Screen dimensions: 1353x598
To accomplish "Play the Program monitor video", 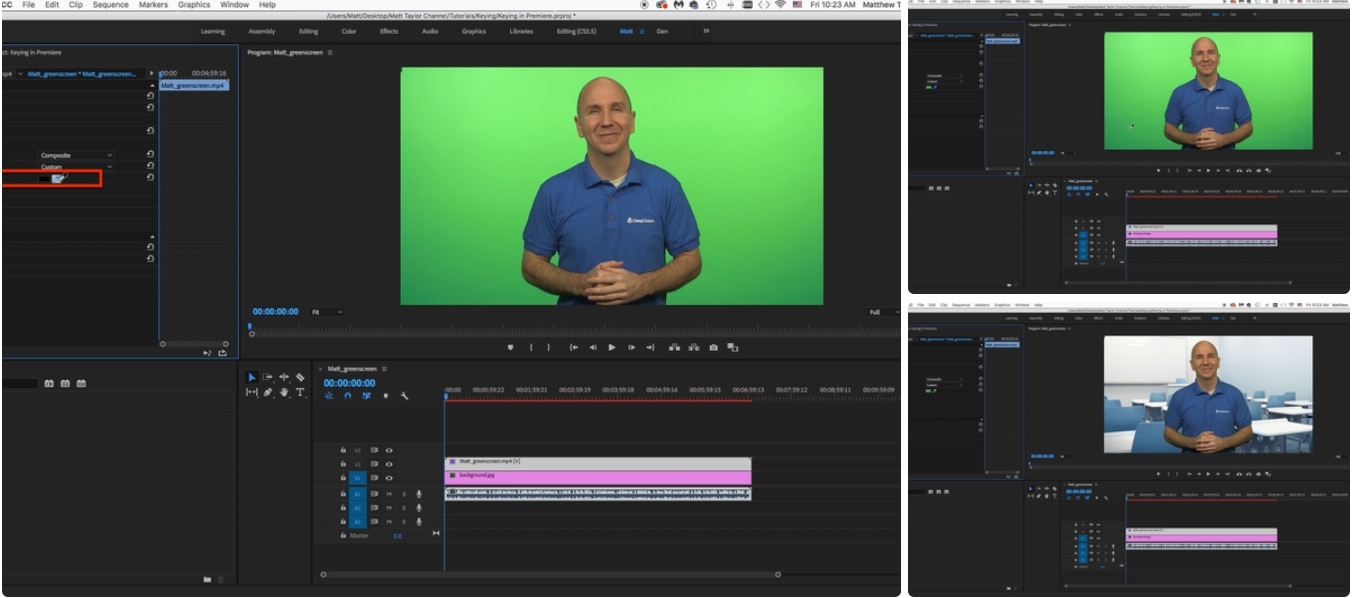I will (612, 347).
